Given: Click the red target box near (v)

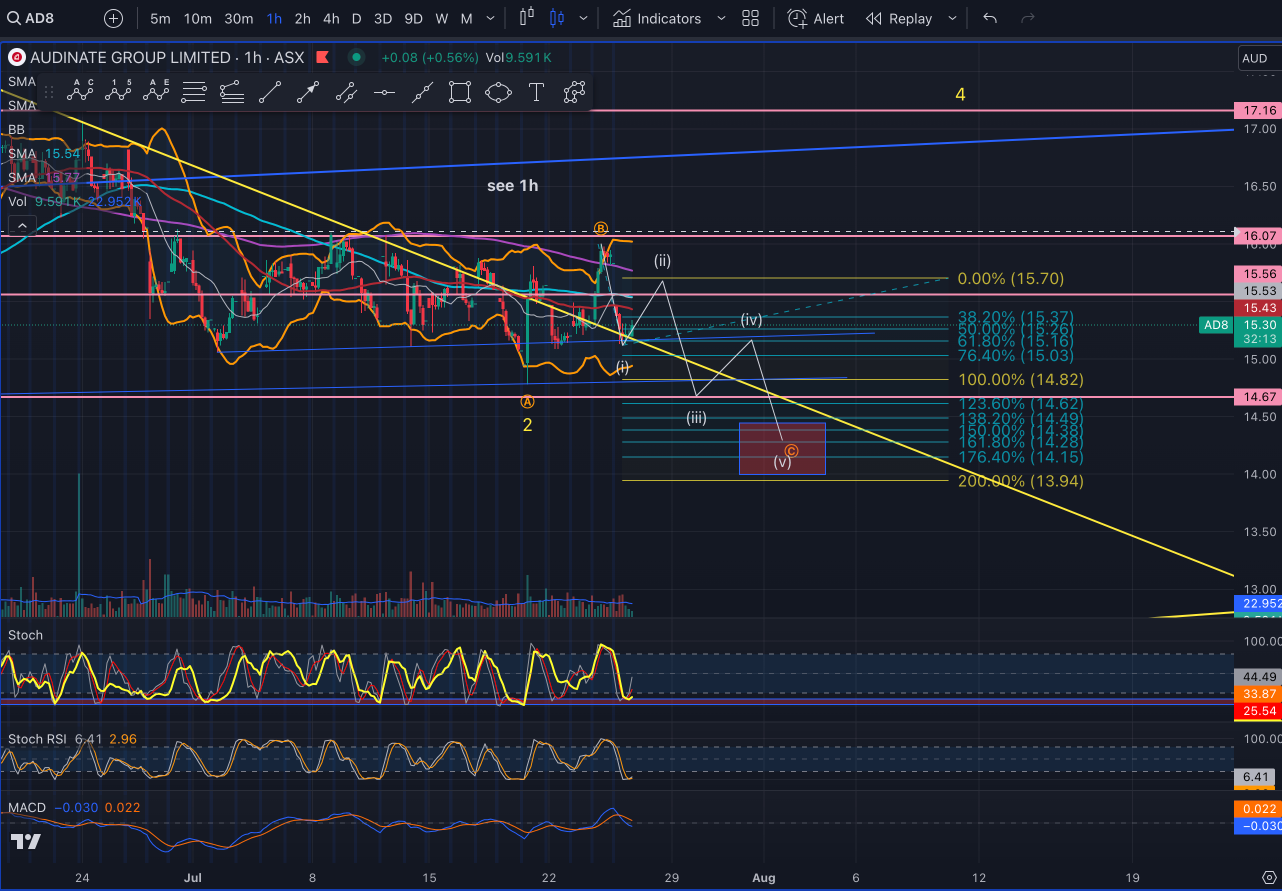Looking at the screenshot, I should click(x=782, y=448).
